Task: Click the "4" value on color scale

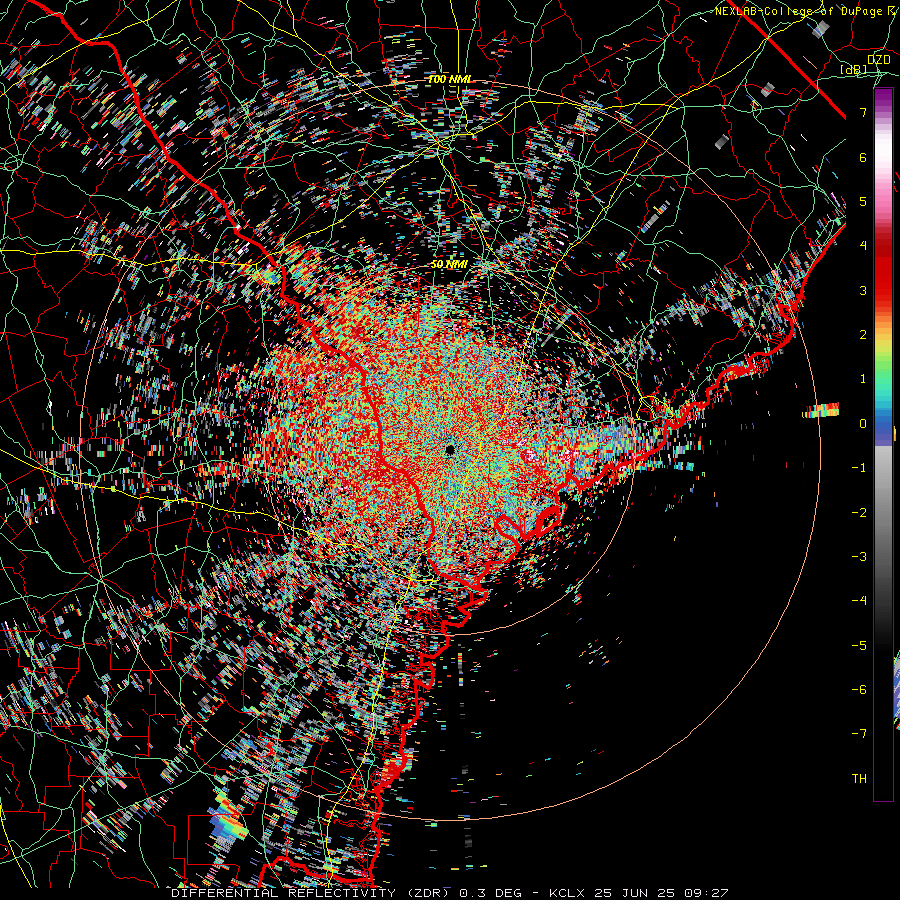Action: coord(863,246)
